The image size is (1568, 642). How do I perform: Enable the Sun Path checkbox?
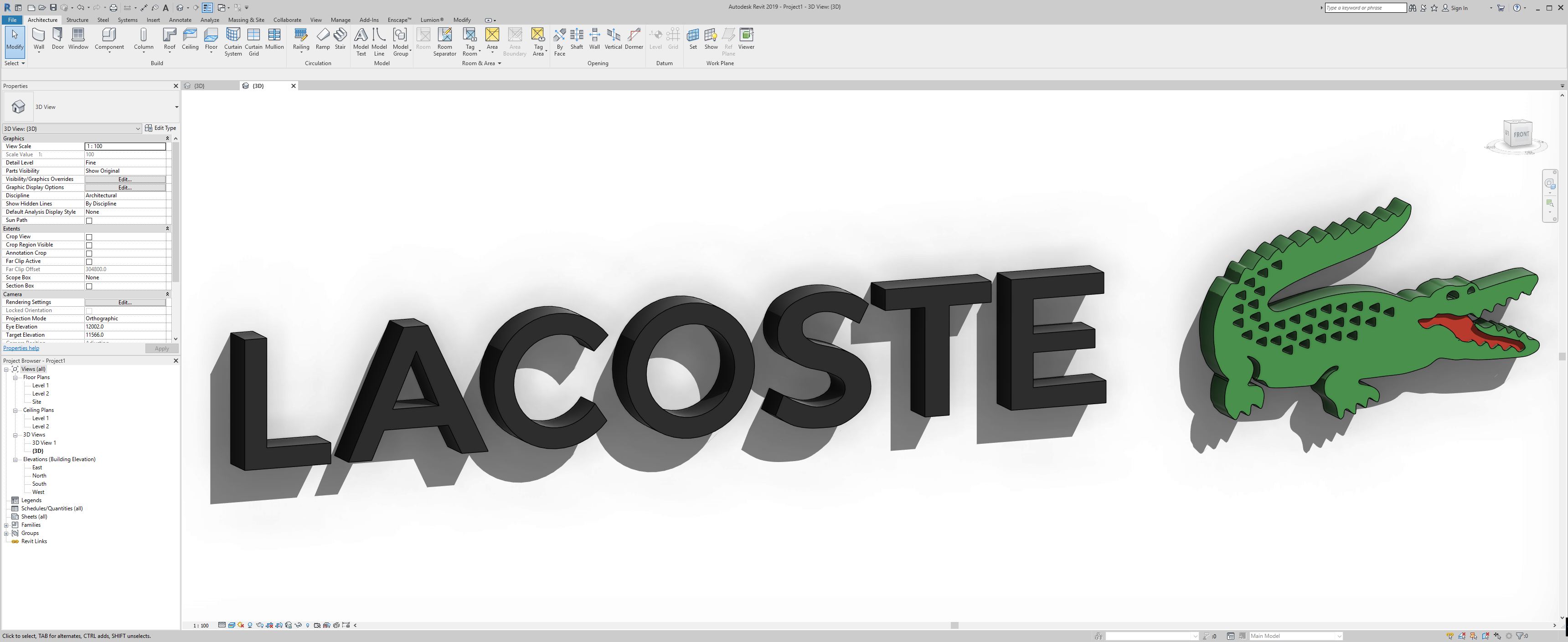pyautogui.click(x=89, y=220)
